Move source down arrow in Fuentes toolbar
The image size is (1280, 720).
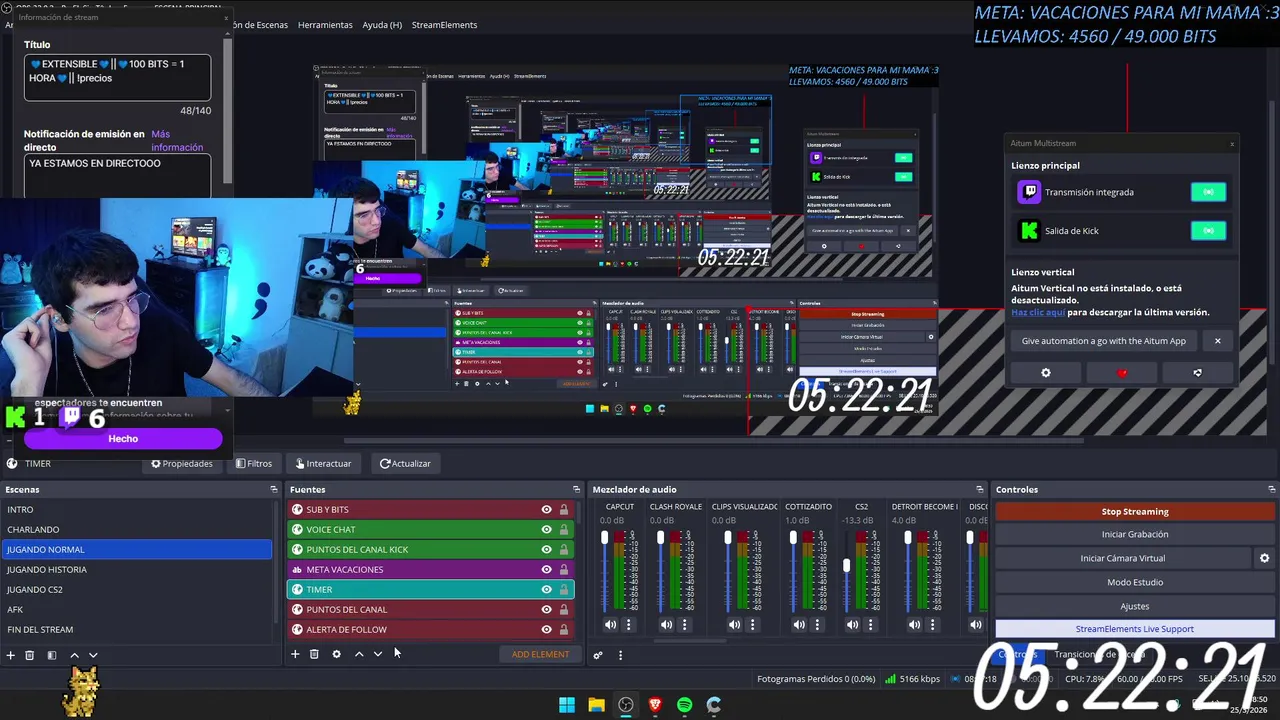pyautogui.click(x=378, y=654)
